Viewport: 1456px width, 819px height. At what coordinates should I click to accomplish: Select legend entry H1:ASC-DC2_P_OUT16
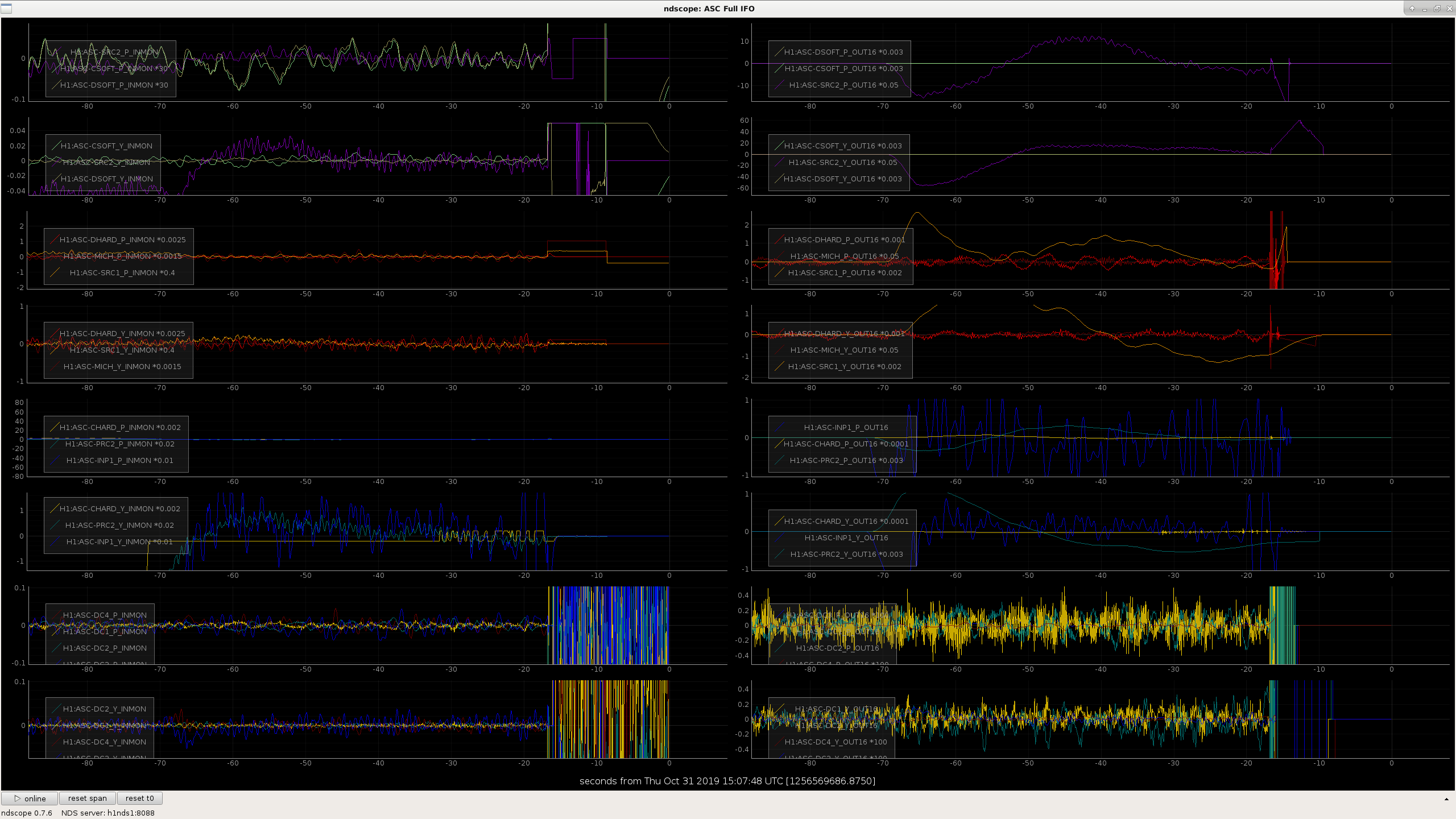point(838,648)
